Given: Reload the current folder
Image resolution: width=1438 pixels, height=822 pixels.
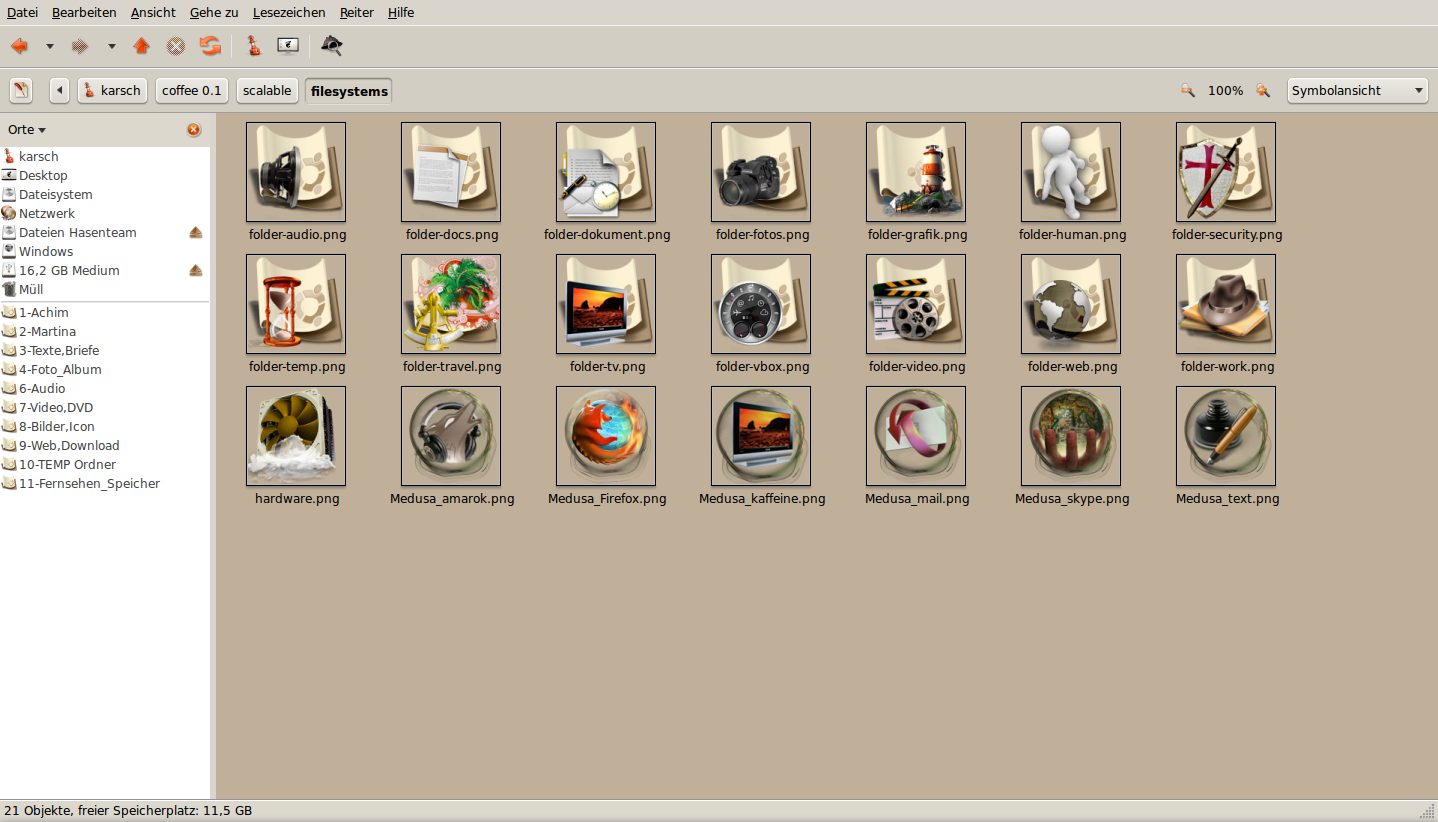Looking at the screenshot, I should (210, 46).
